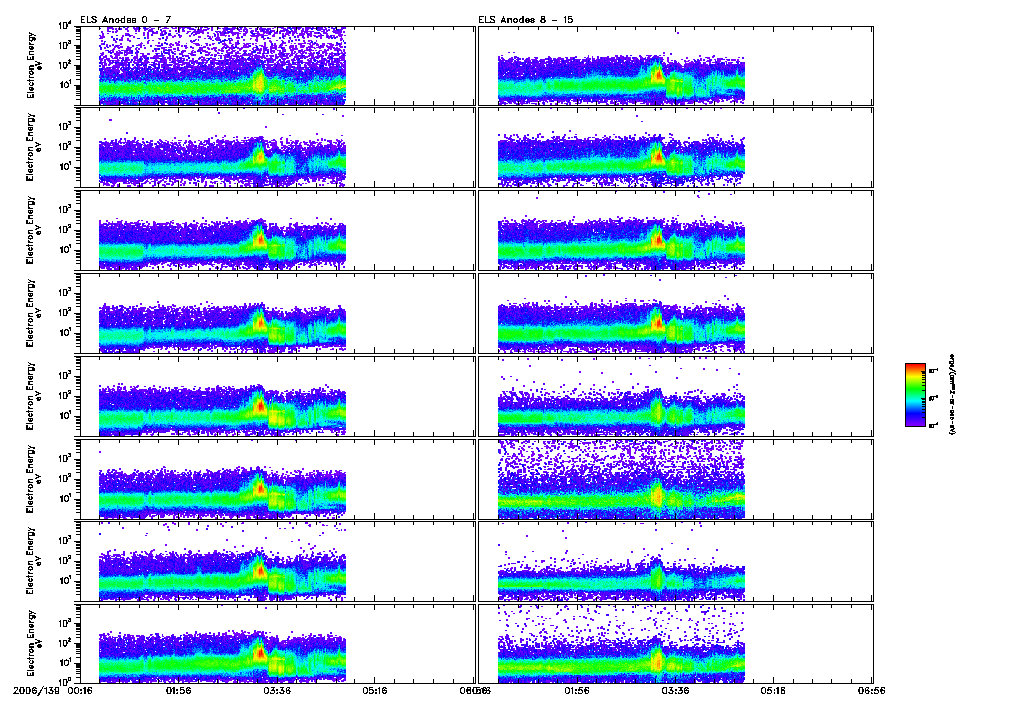Click the 10^4 tick label on the top panel's energy axis
Viewport: 1024px width, 708px height.
point(65,26)
